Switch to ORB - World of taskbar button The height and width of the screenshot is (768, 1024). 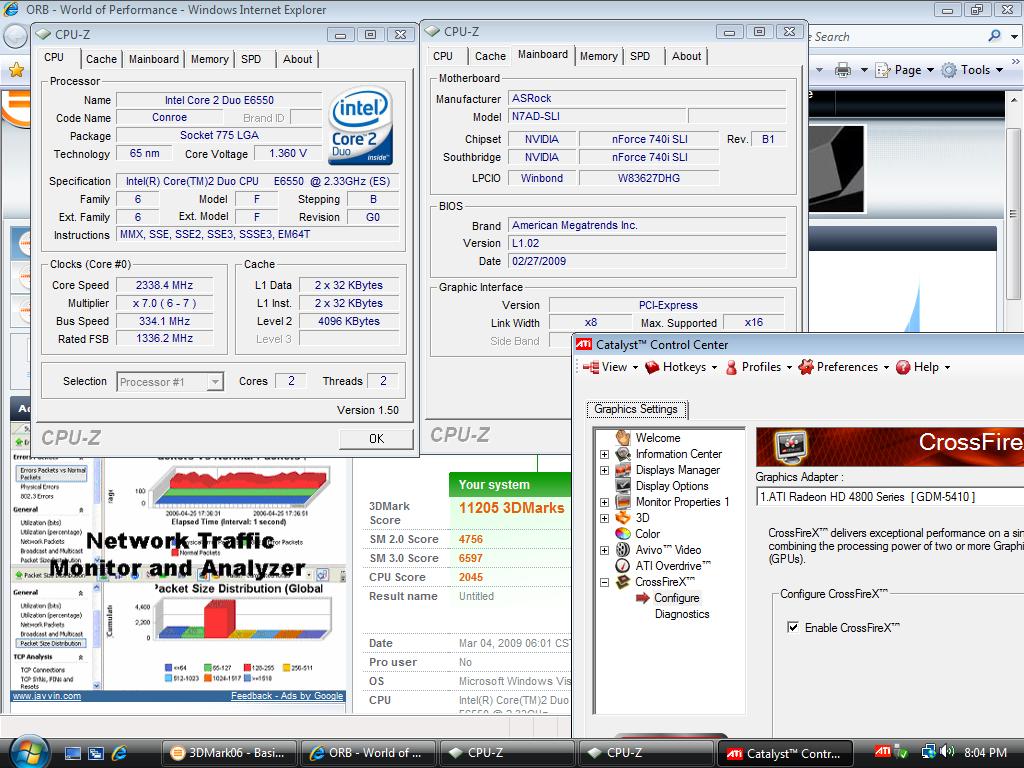[x=368, y=753]
